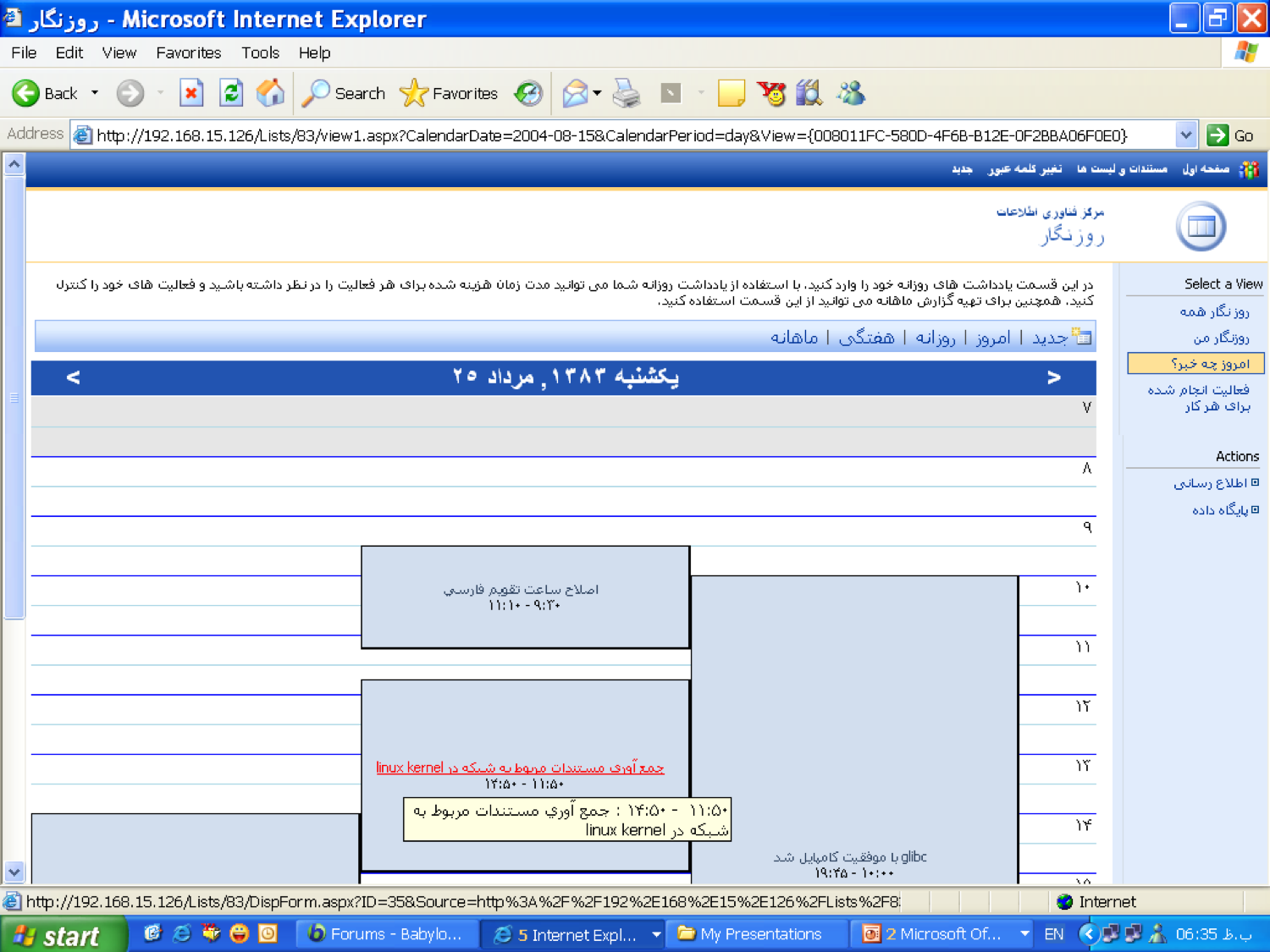Select the روزنگار من view
The image size is (1270, 952).
(1221, 338)
